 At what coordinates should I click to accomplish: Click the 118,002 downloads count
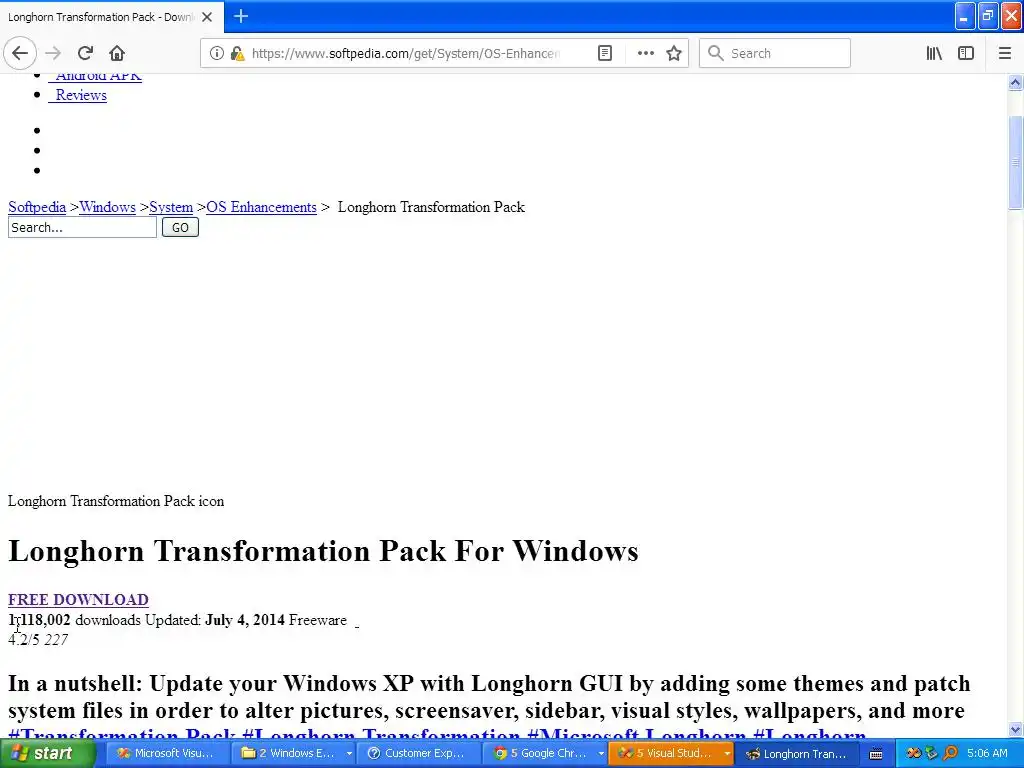(x=39, y=620)
